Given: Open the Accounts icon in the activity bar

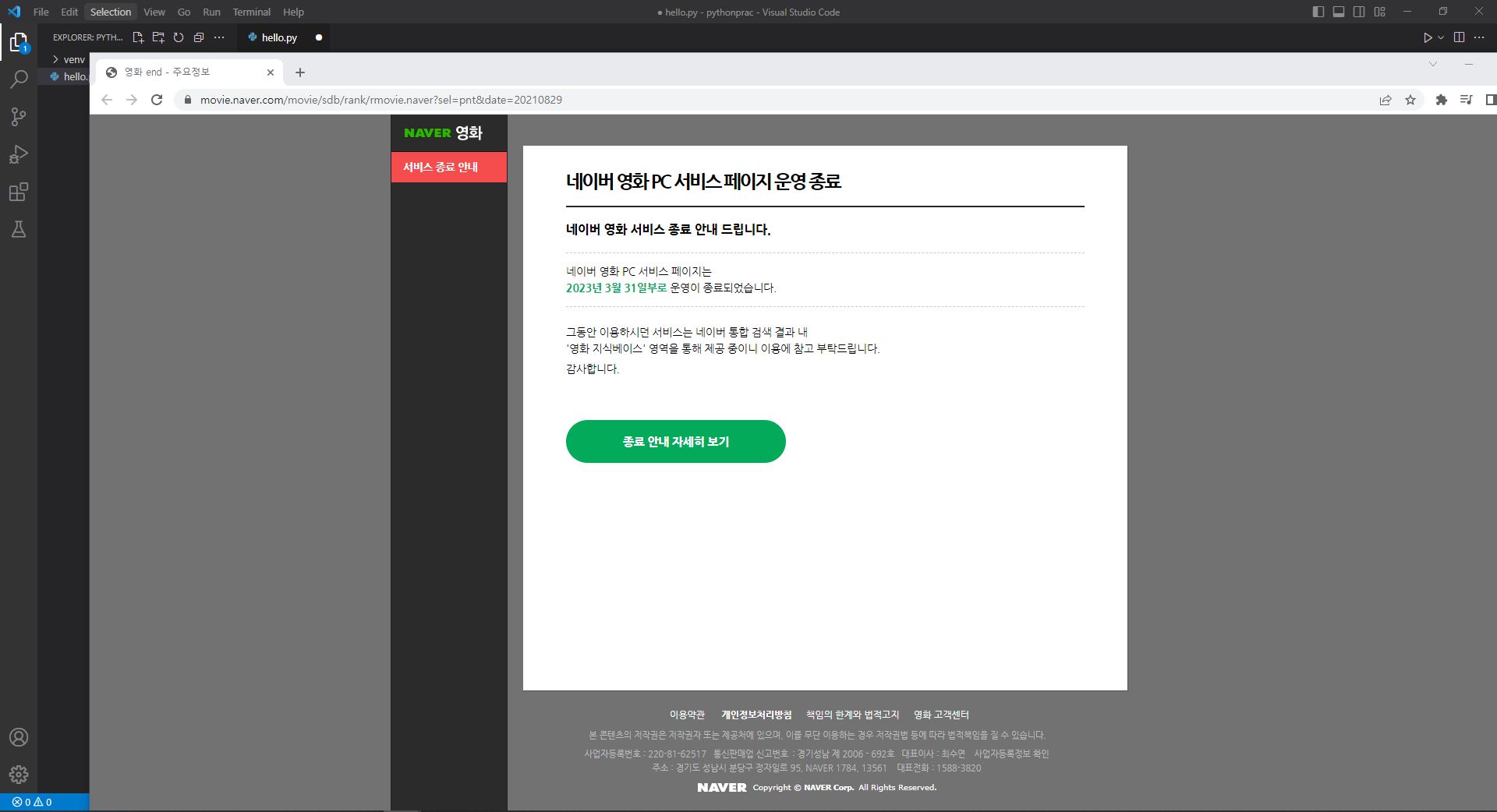Looking at the screenshot, I should [19, 737].
